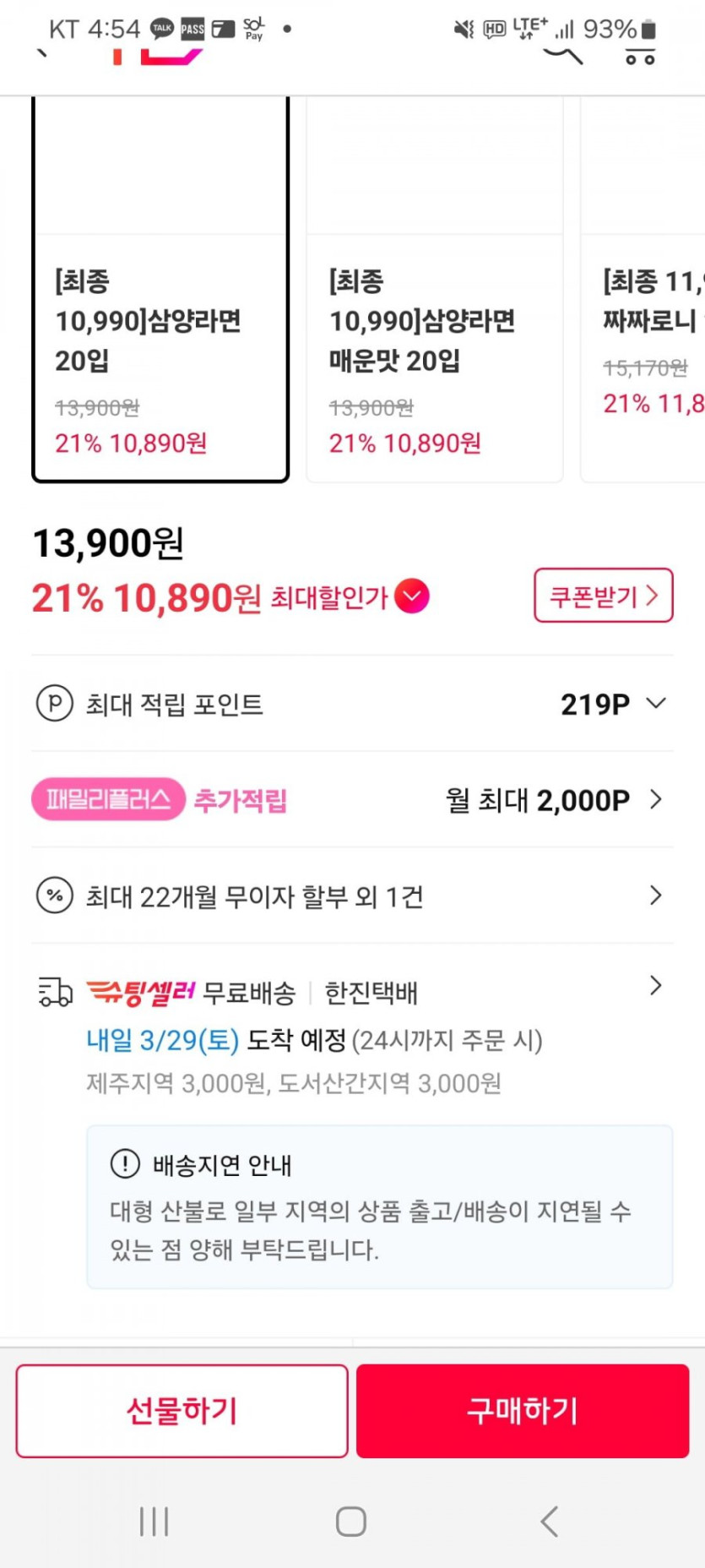Image resolution: width=705 pixels, height=1568 pixels.
Task: Tap the 쿠폰받기 coupon button
Action: (603, 596)
